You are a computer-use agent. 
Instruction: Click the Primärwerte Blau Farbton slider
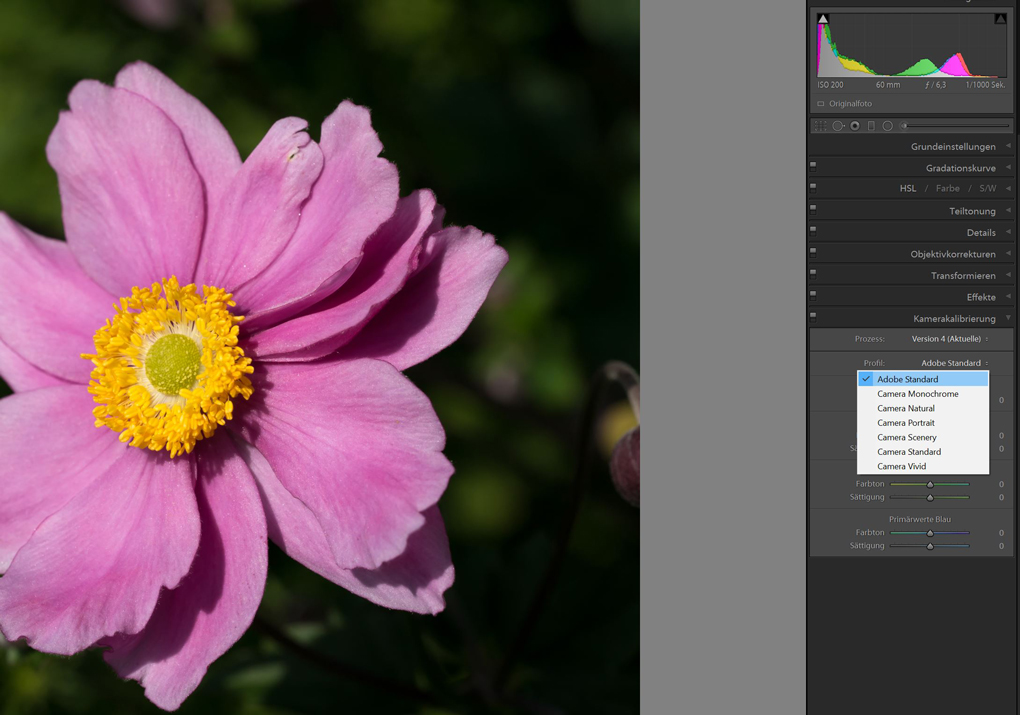[929, 533]
